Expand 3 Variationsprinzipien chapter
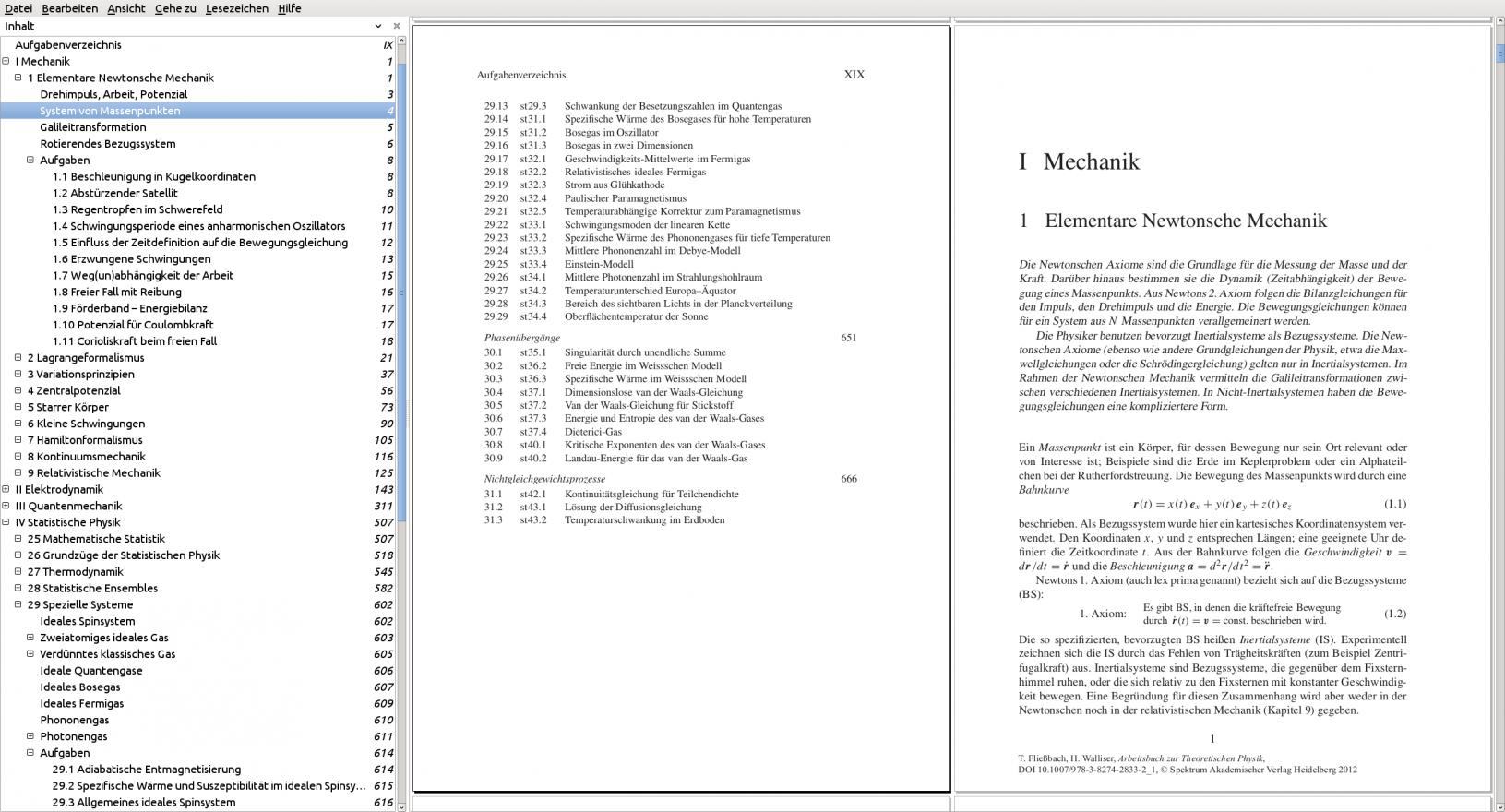The image size is (1505, 812). pyautogui.click(x=18, y=375)
